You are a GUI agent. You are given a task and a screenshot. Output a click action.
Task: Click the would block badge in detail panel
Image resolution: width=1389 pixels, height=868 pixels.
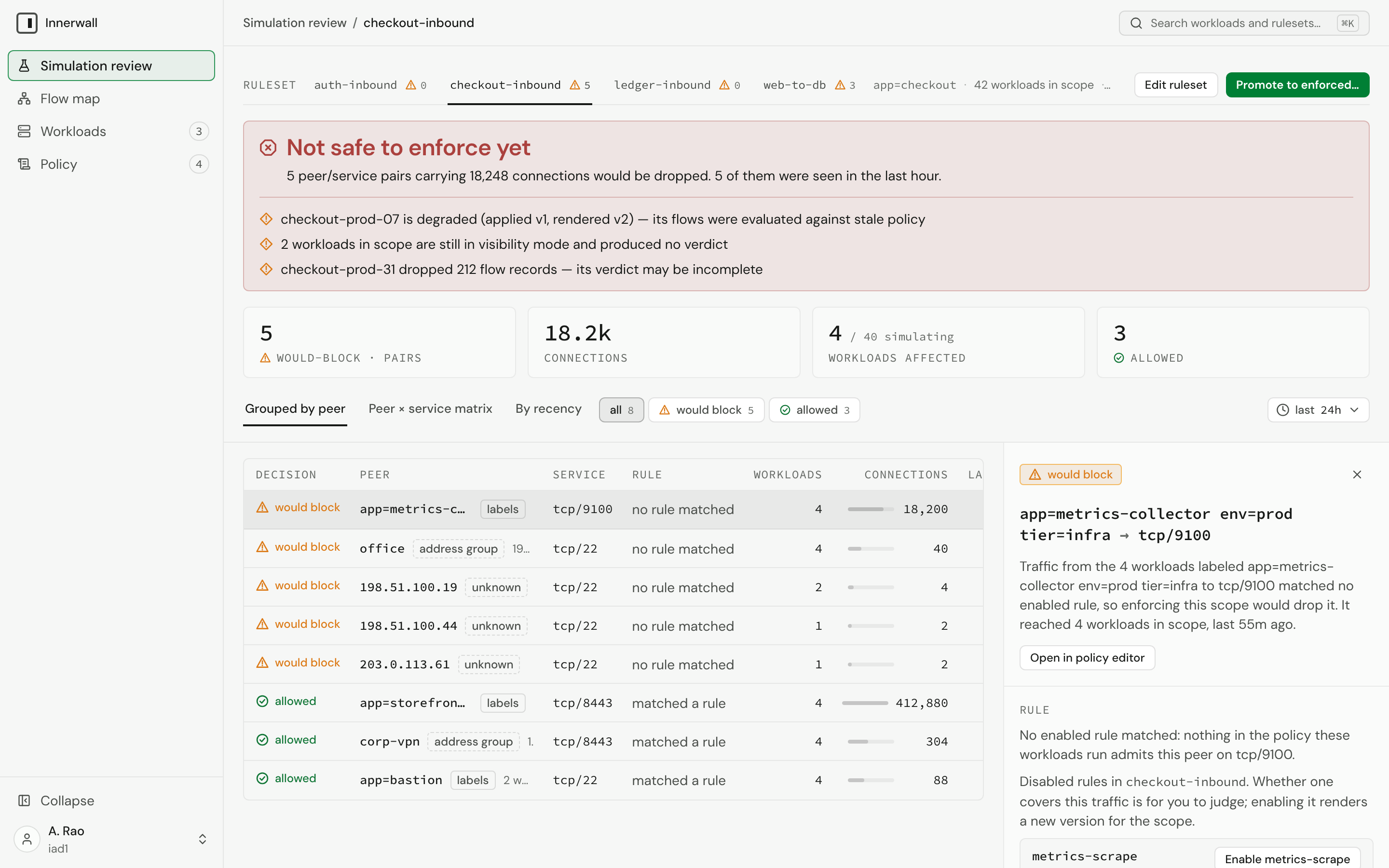(1071, 474)
